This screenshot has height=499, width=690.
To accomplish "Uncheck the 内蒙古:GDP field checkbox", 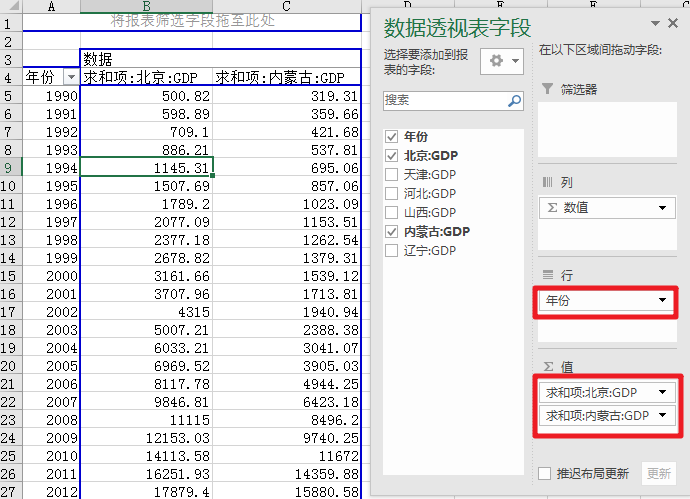I will point(391,231).
